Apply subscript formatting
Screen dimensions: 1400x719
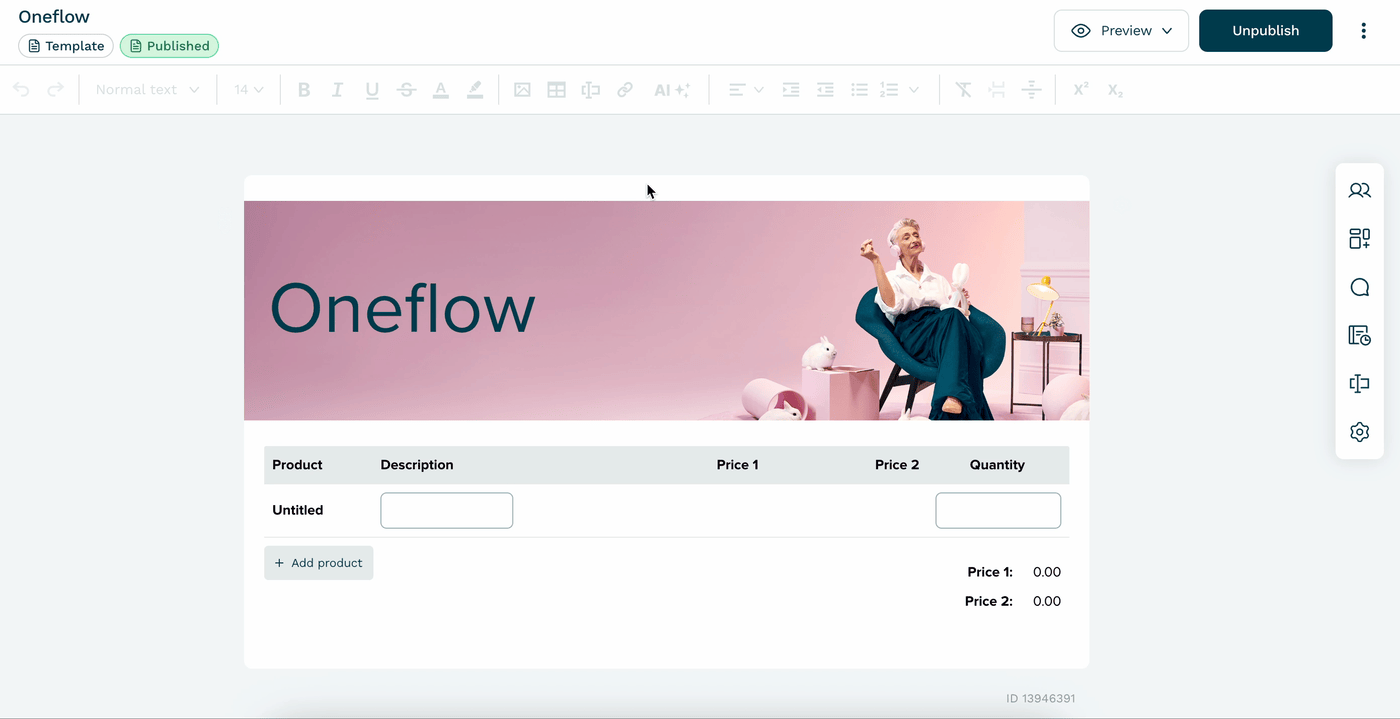(1115, 90)
